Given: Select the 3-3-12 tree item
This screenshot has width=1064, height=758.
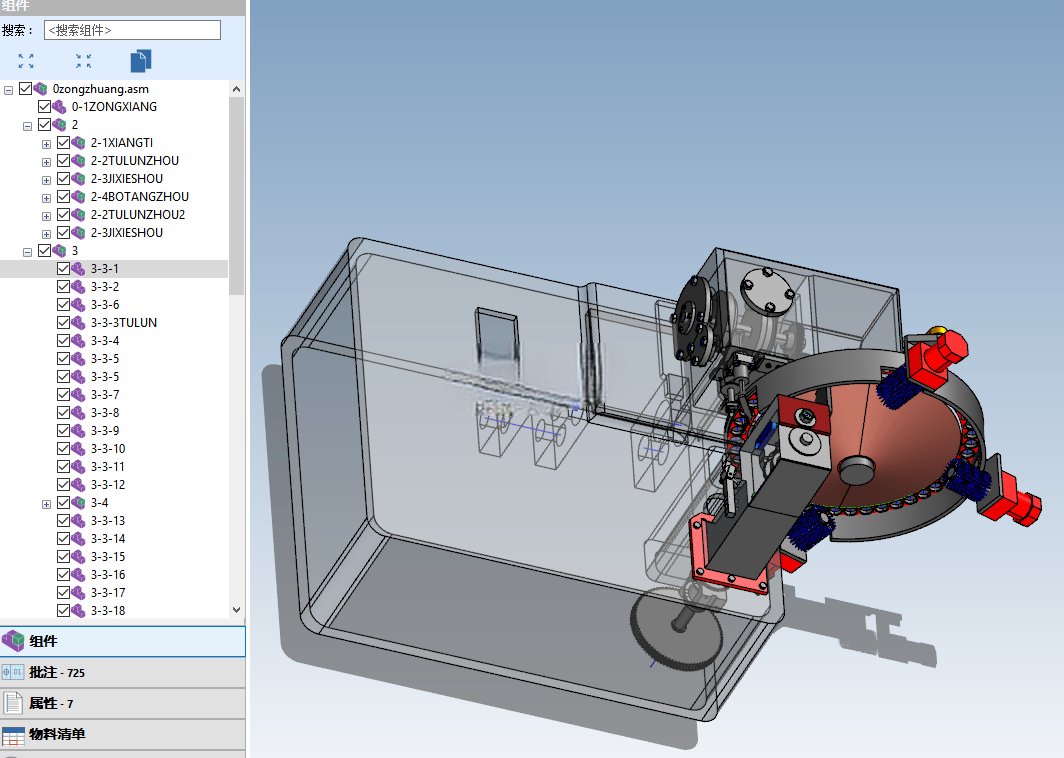Looking at the screenshot, I should click(108, 485).
